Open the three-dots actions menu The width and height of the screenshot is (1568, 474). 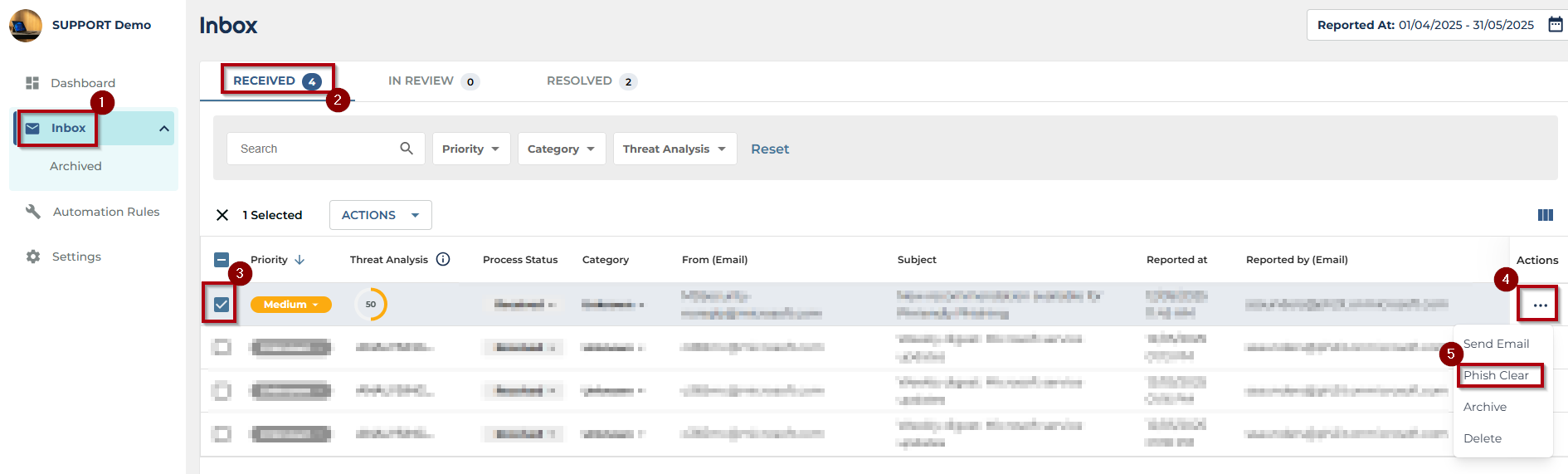tap(1540, 305)
